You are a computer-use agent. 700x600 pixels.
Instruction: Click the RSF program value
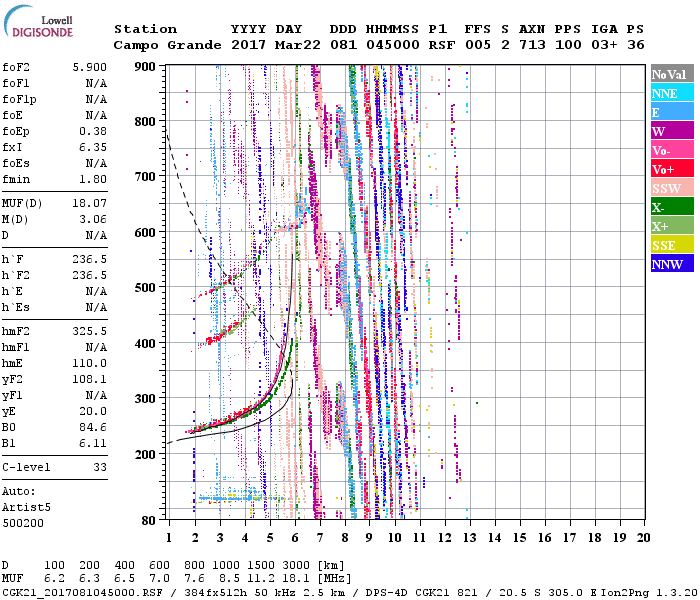click(442, 45)
